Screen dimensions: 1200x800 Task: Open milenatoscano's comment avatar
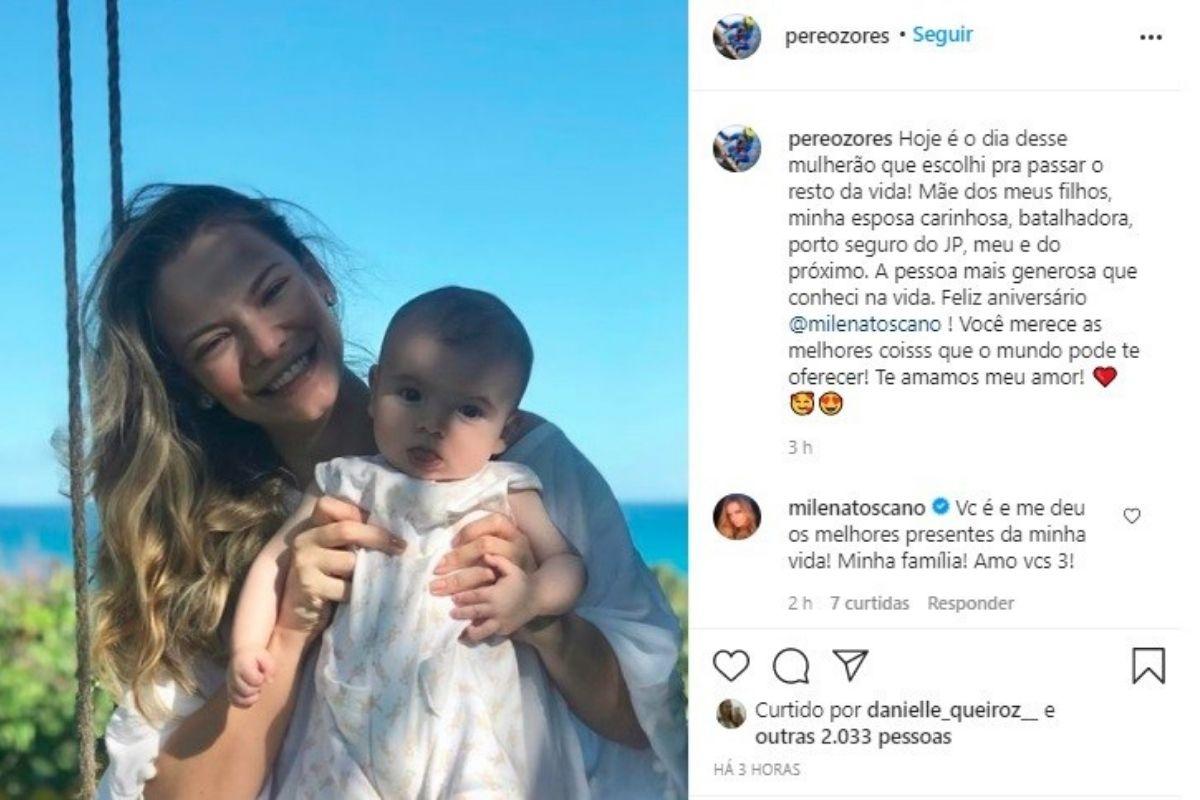(x=737, y=517)
